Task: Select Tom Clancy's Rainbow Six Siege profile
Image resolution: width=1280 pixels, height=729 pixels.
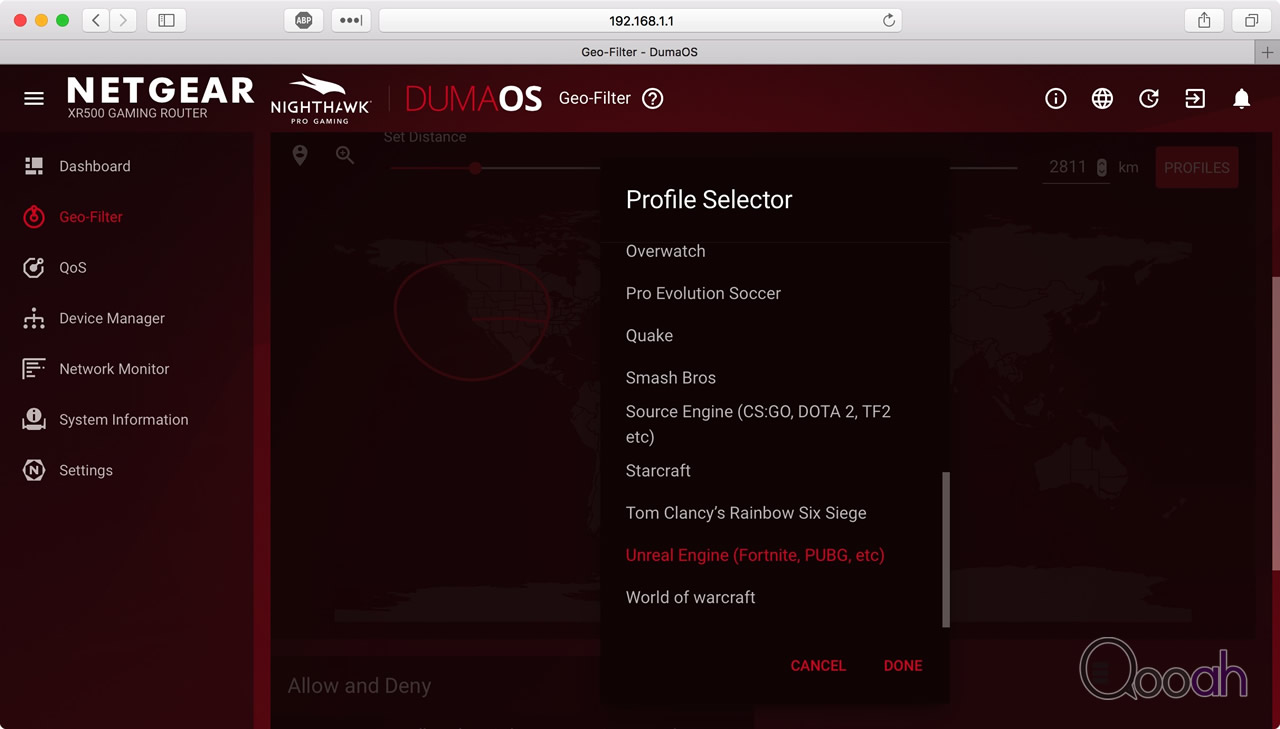Action: [x=746, y=512]
